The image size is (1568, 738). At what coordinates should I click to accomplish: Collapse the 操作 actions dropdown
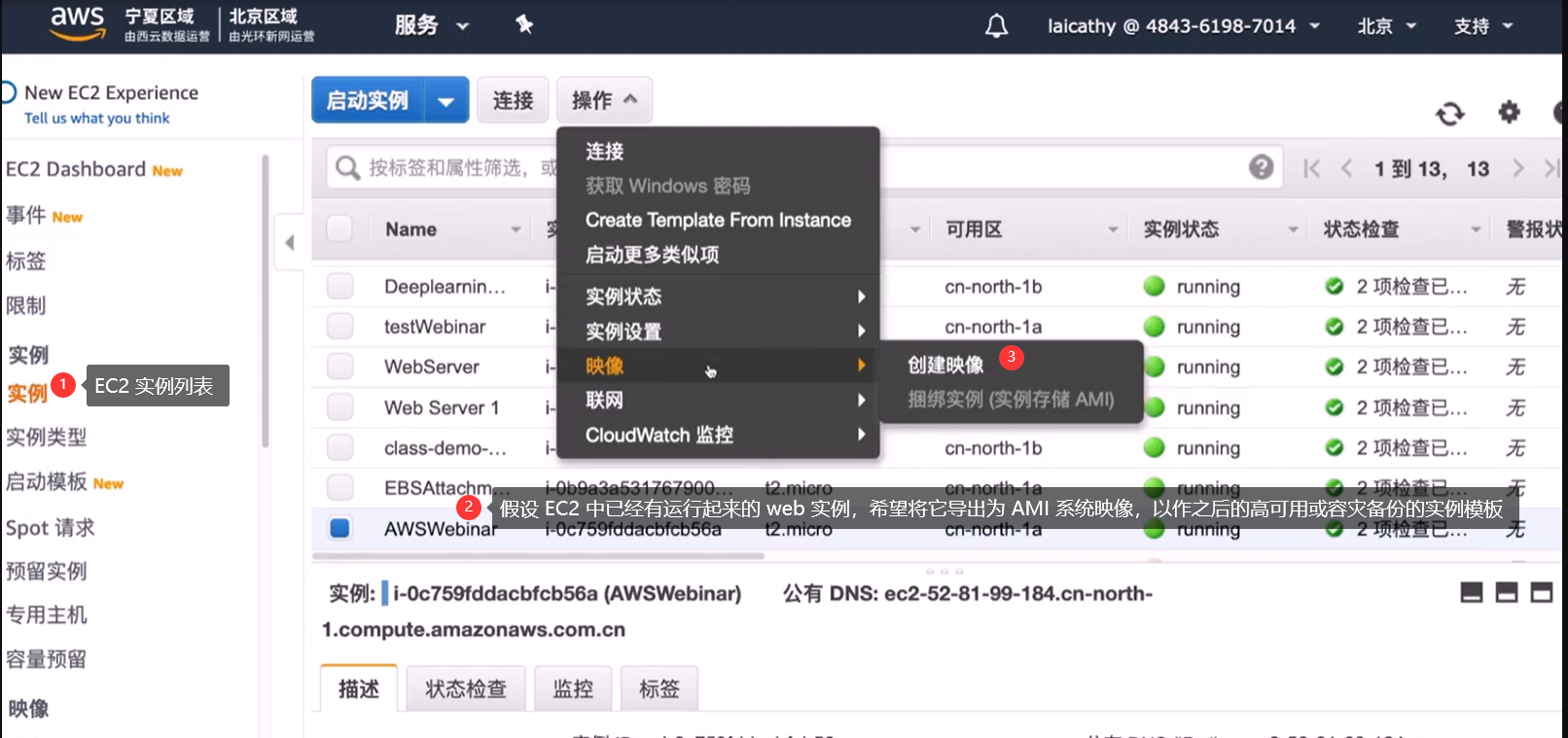(x=604, y=100)
